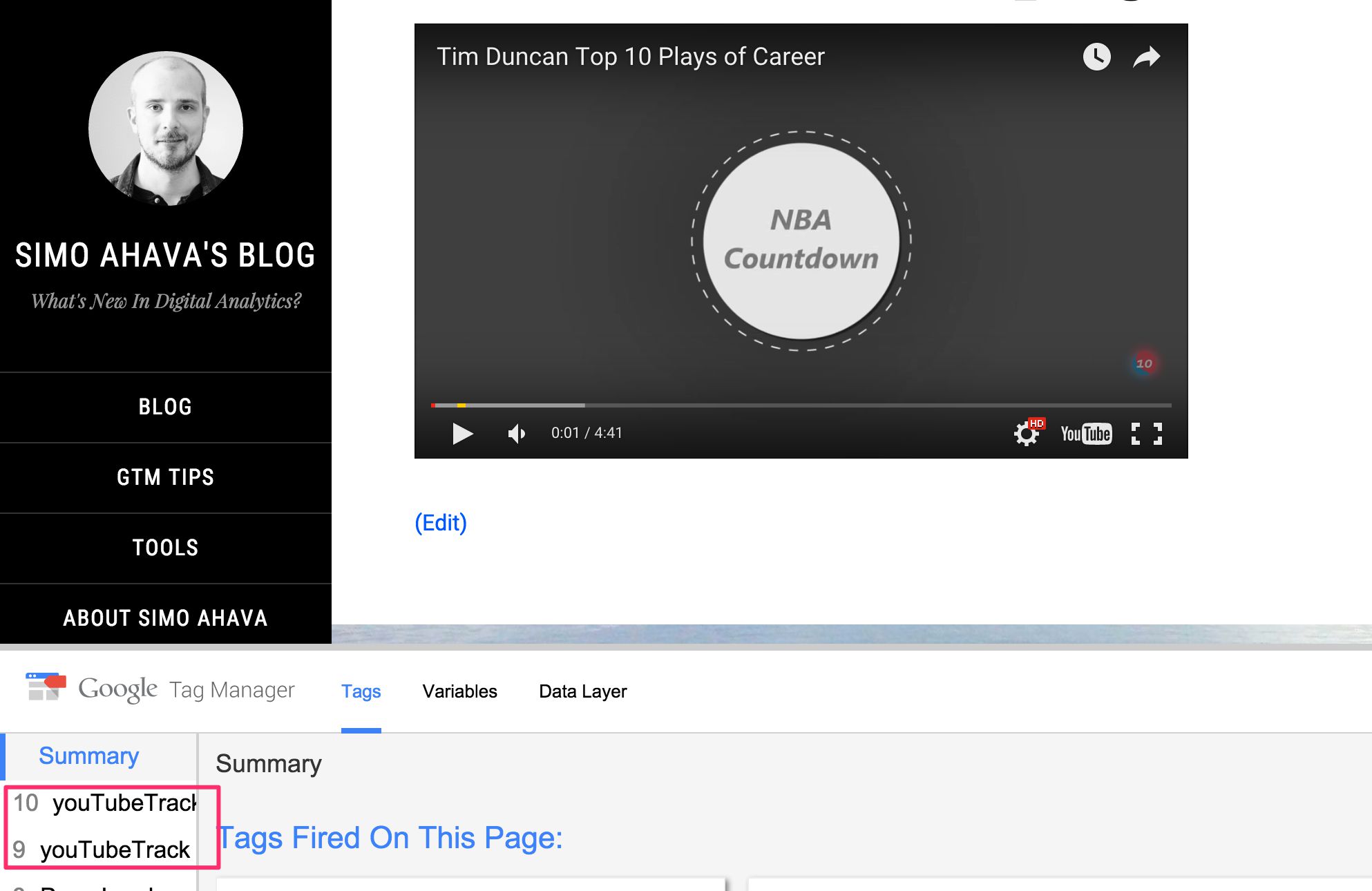The height and width of the screenshot is (891, 1372).
Task: Click the (Edit) link
Action: pyautogui.click(x=441, y=523)
